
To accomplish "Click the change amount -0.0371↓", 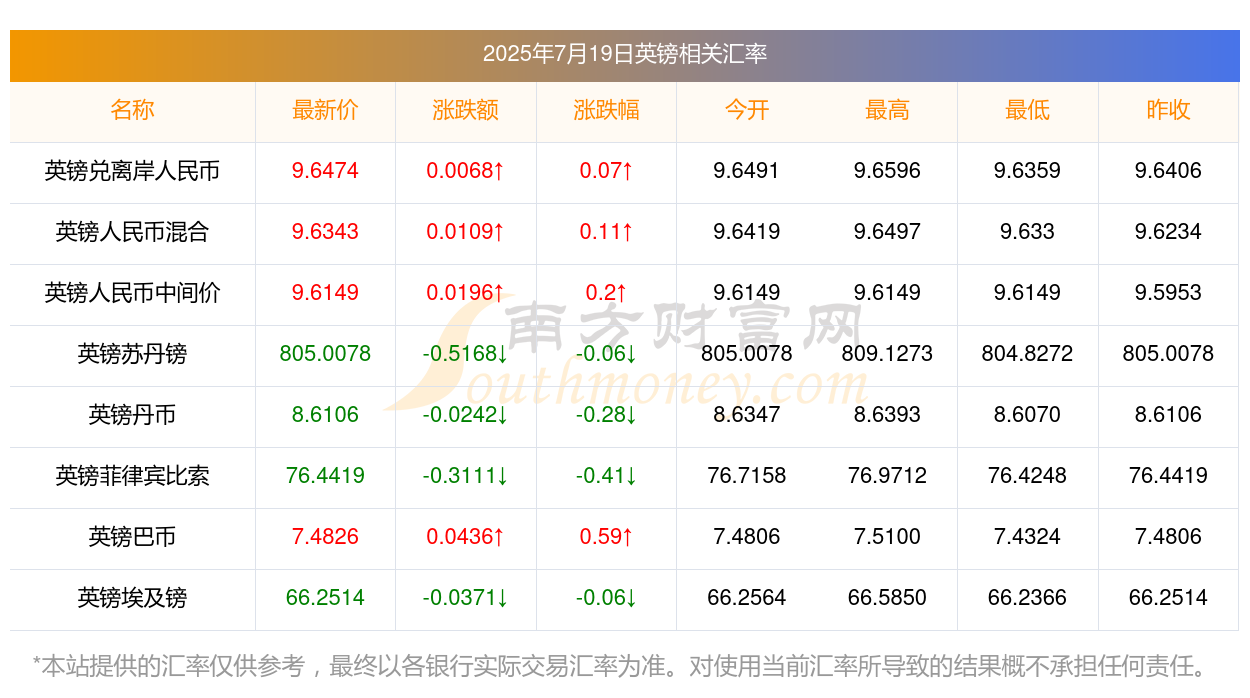I will click(466, 598).
